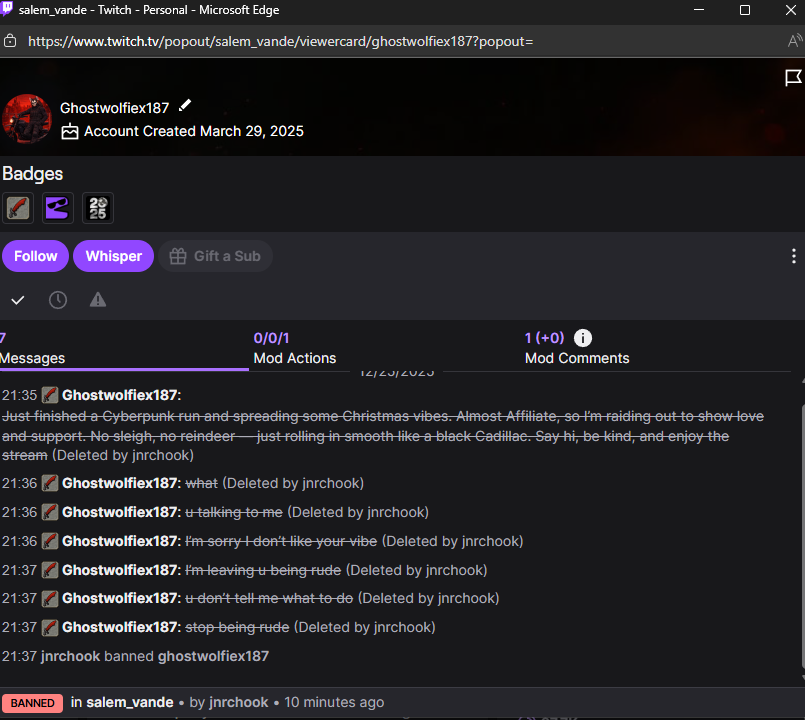Click the 'jnrchook banned ghostwolfiex187' log line
Viewport: 805px width, 720px height.
[x=135, y=656]
